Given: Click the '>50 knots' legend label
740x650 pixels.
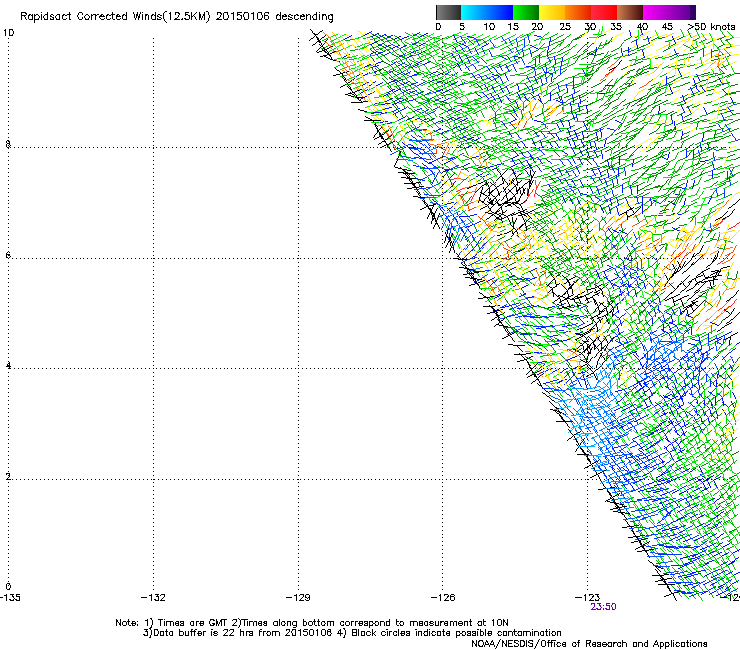Looking at the screenshot, I should 711,27.
